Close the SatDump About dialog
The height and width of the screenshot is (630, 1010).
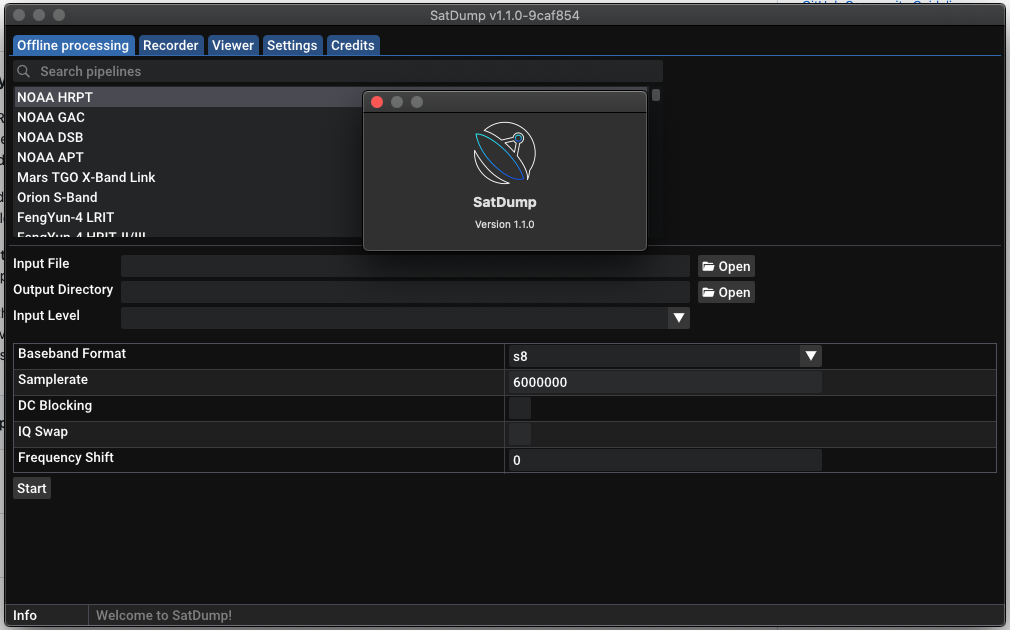pyautogui.click(x=377, y=102)
